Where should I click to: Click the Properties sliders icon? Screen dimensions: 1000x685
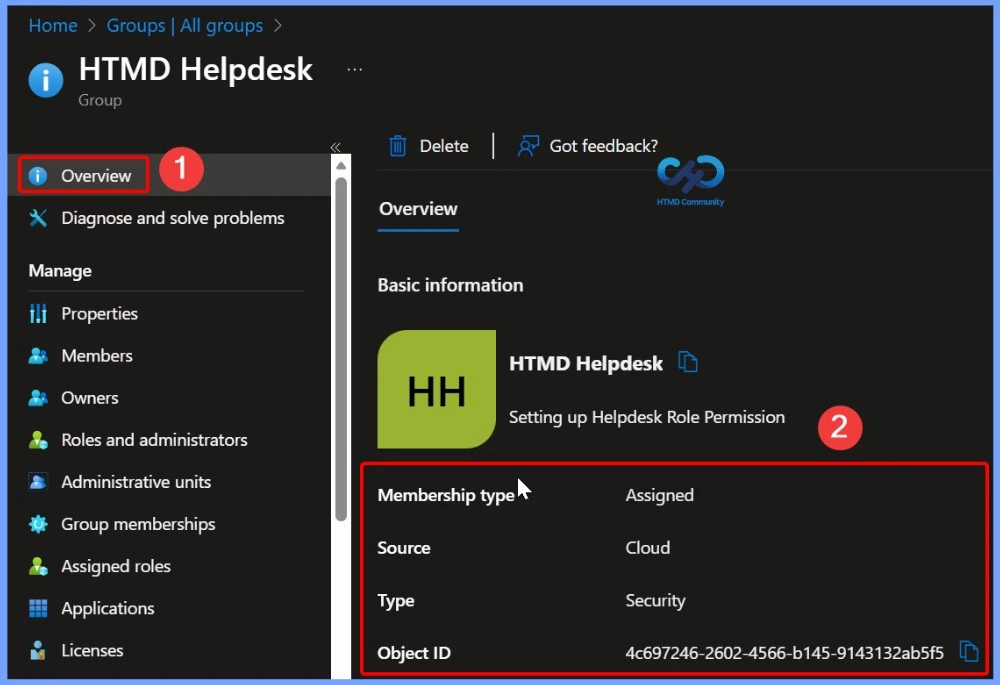39,314
